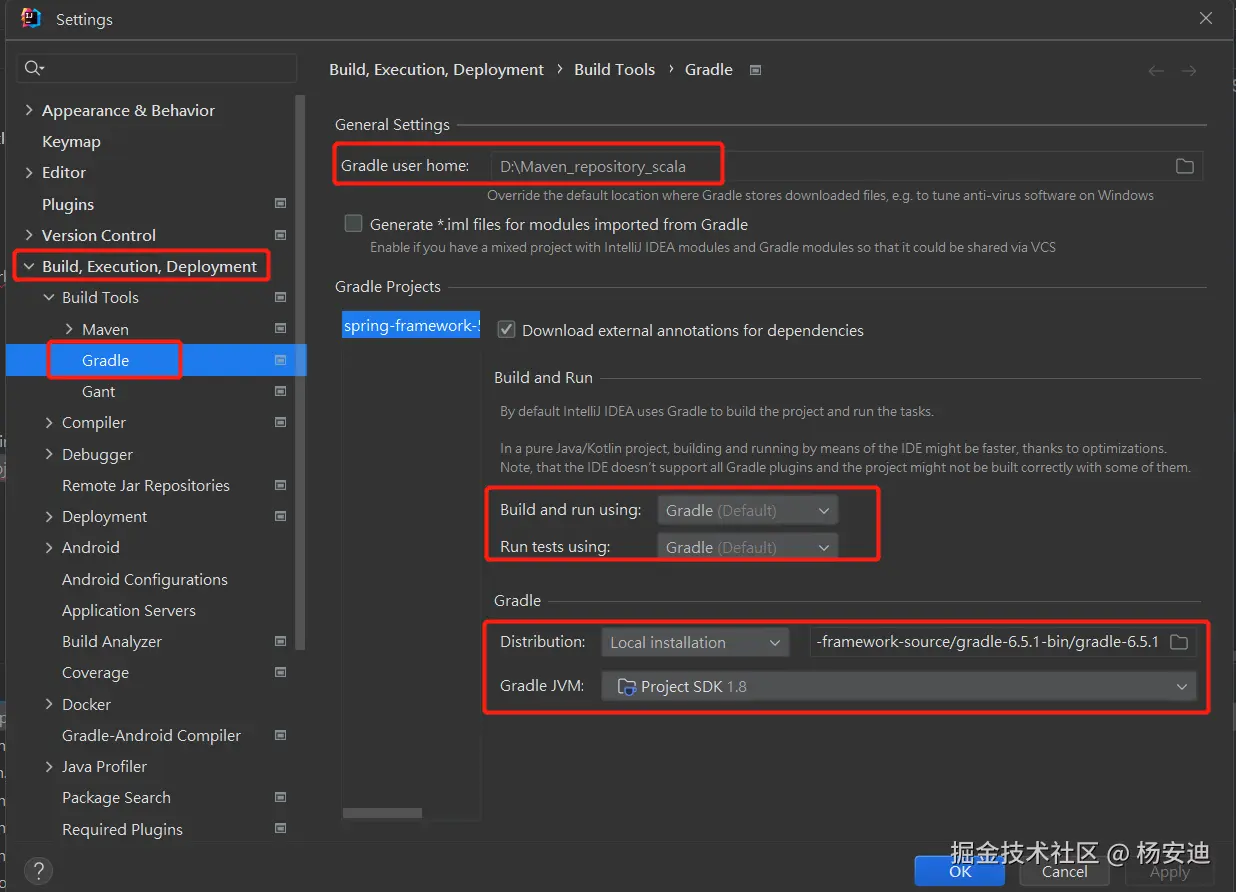Viewport: 1236px width, 892px height.
Task: Click the project-level icon on Deployment row
Action: (281, 516)
